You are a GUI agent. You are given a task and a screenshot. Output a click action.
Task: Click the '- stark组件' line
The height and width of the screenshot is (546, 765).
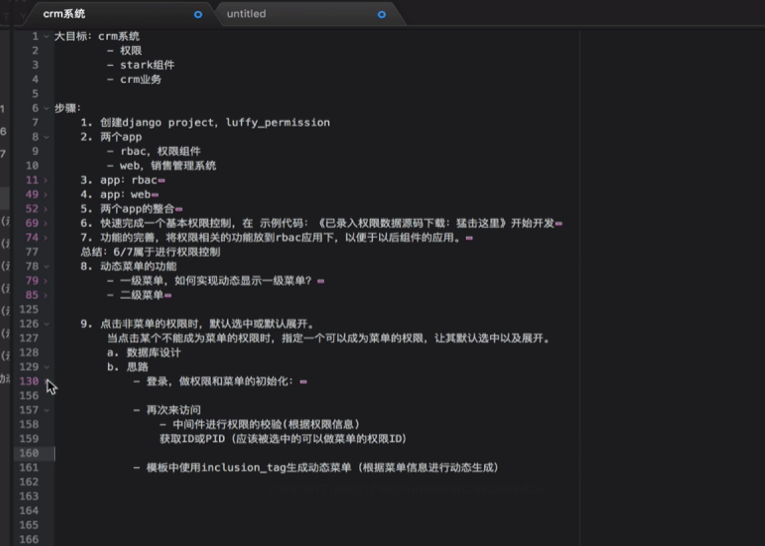click(x=141, y=65)
